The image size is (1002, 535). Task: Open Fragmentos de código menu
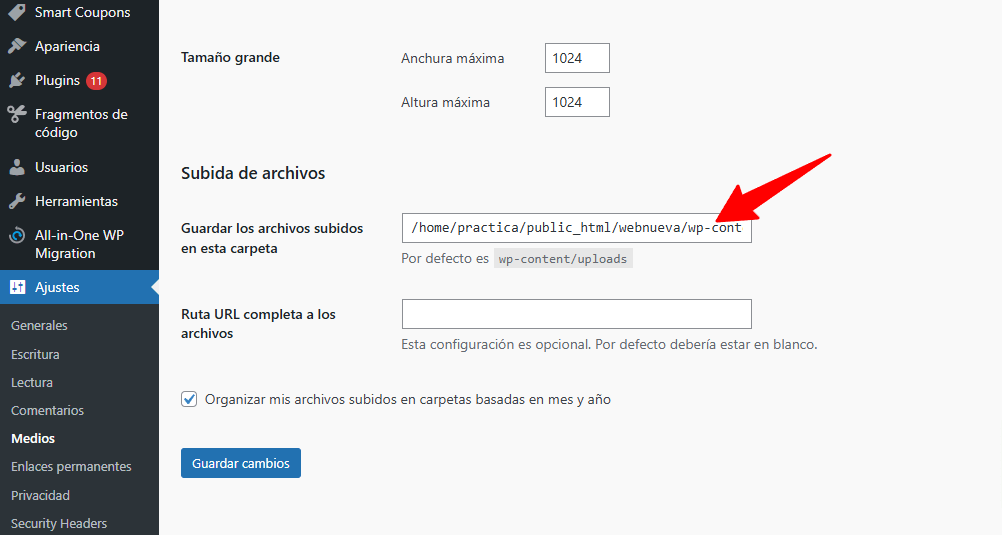point(79,123)
